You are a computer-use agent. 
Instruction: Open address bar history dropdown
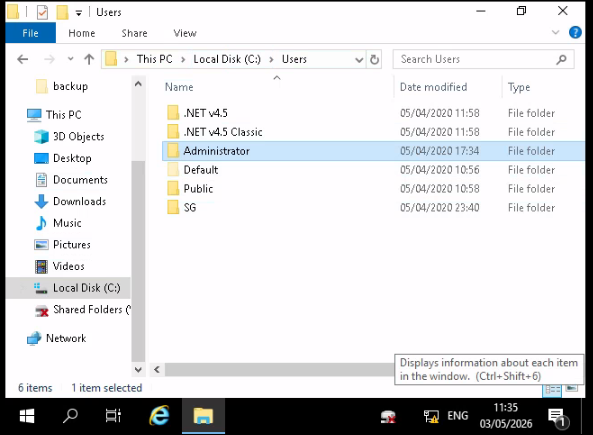pyautogui.click(x=359, y=60)
